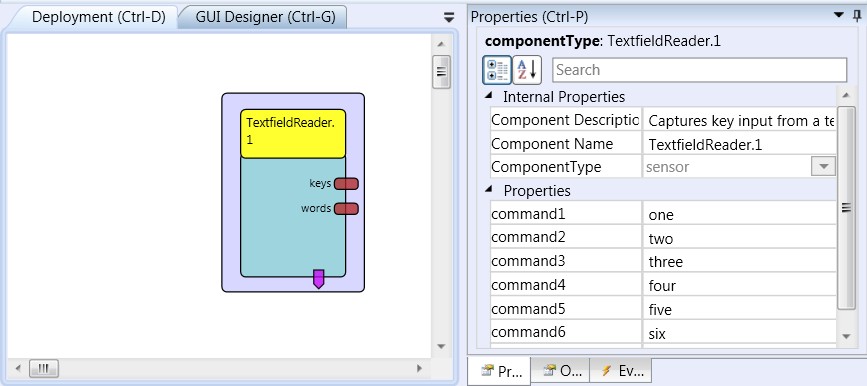Sort properties alphabetically with A-Z icon

pyautogui.click(x=527, y=70)
